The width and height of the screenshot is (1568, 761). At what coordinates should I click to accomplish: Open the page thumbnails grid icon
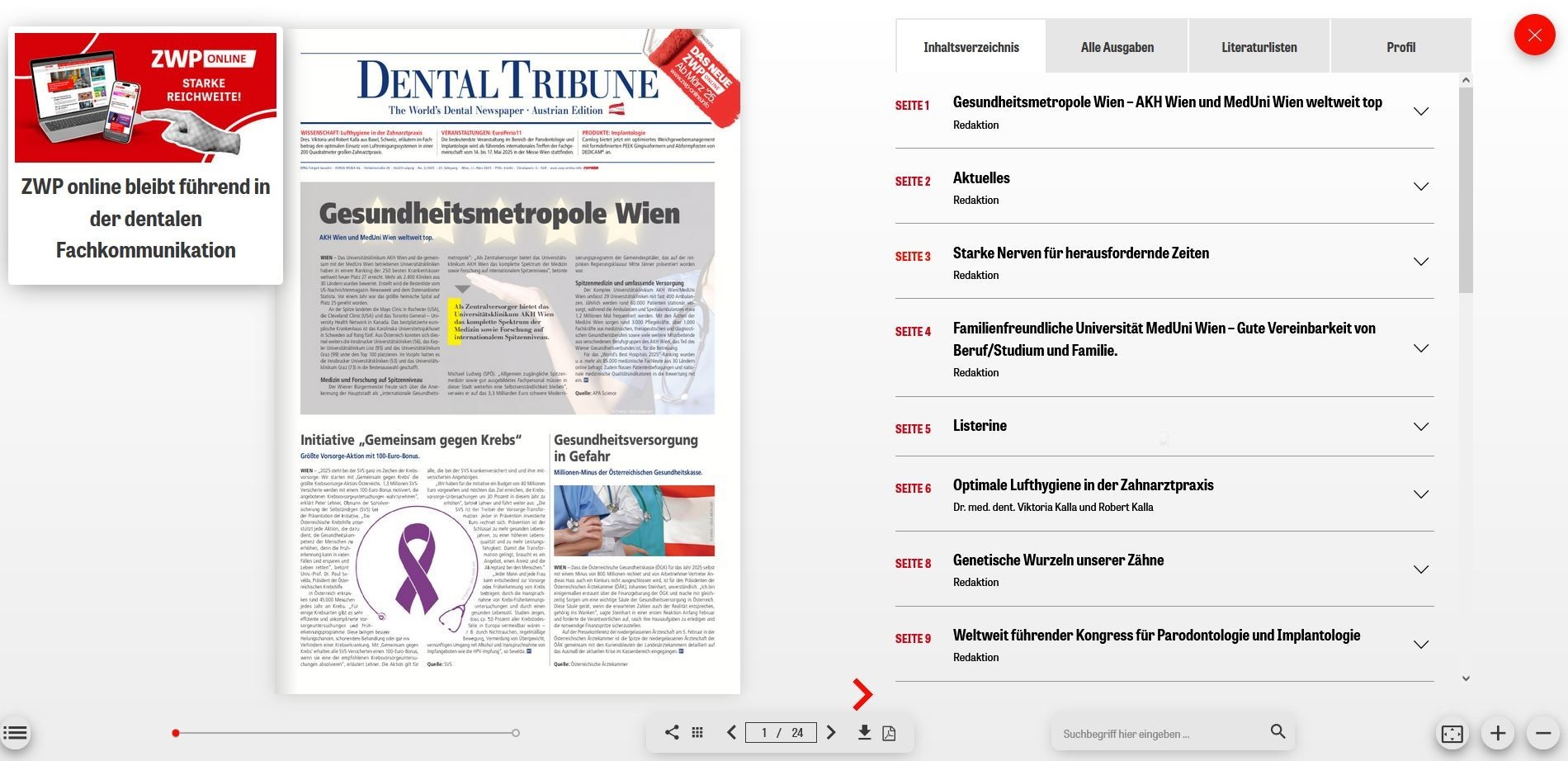coord(697,732)
